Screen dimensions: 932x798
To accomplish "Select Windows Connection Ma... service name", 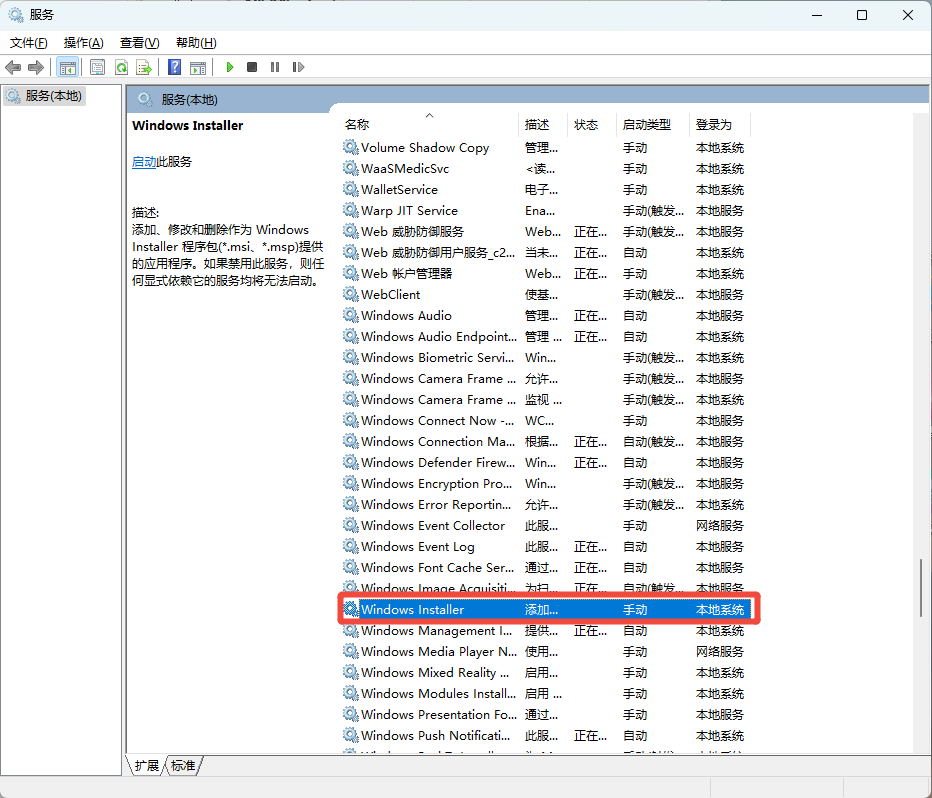I will pos(438,441).
